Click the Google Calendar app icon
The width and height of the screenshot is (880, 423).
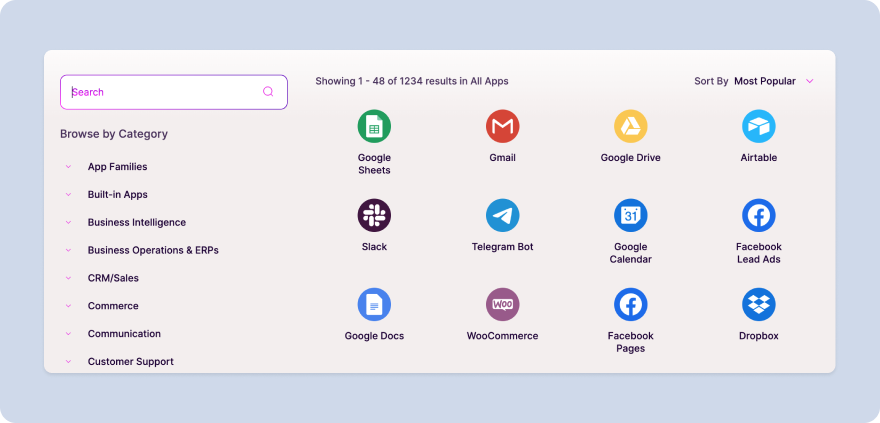[630, 215]
